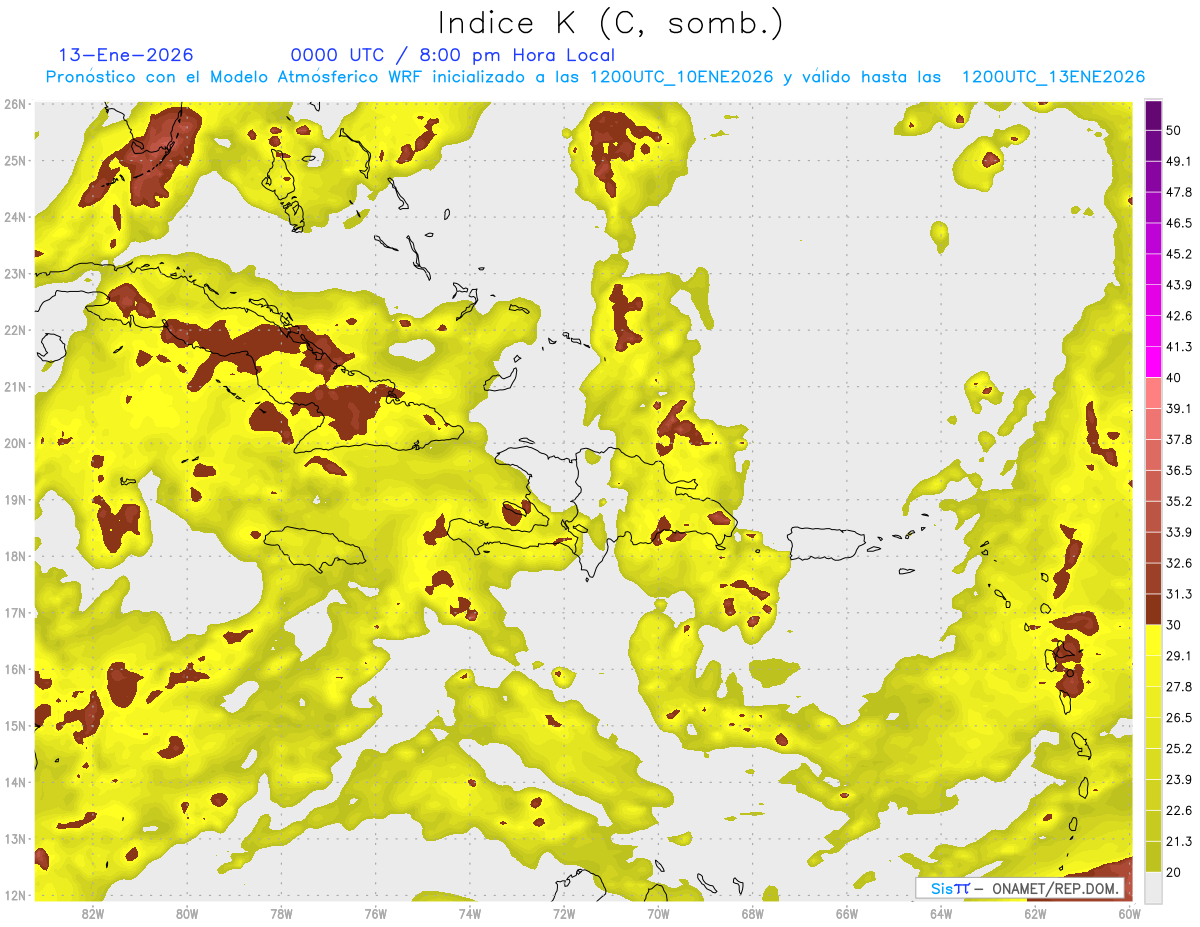Click the colorbar value 49.1
This screenshot has width=1200, height=927.
1179,161
